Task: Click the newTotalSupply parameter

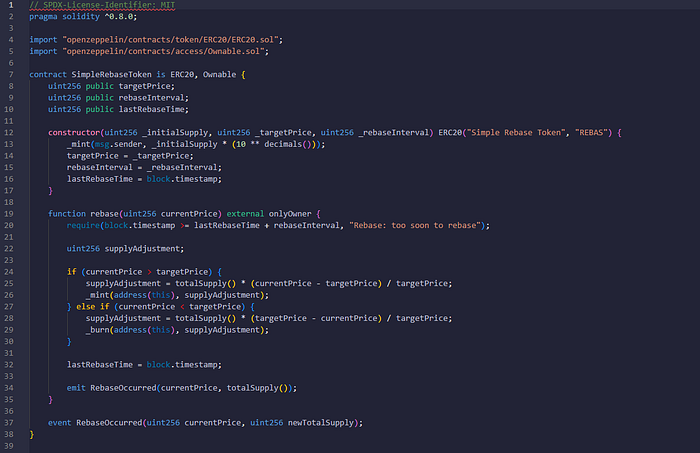Action: (x=321, y=423)
